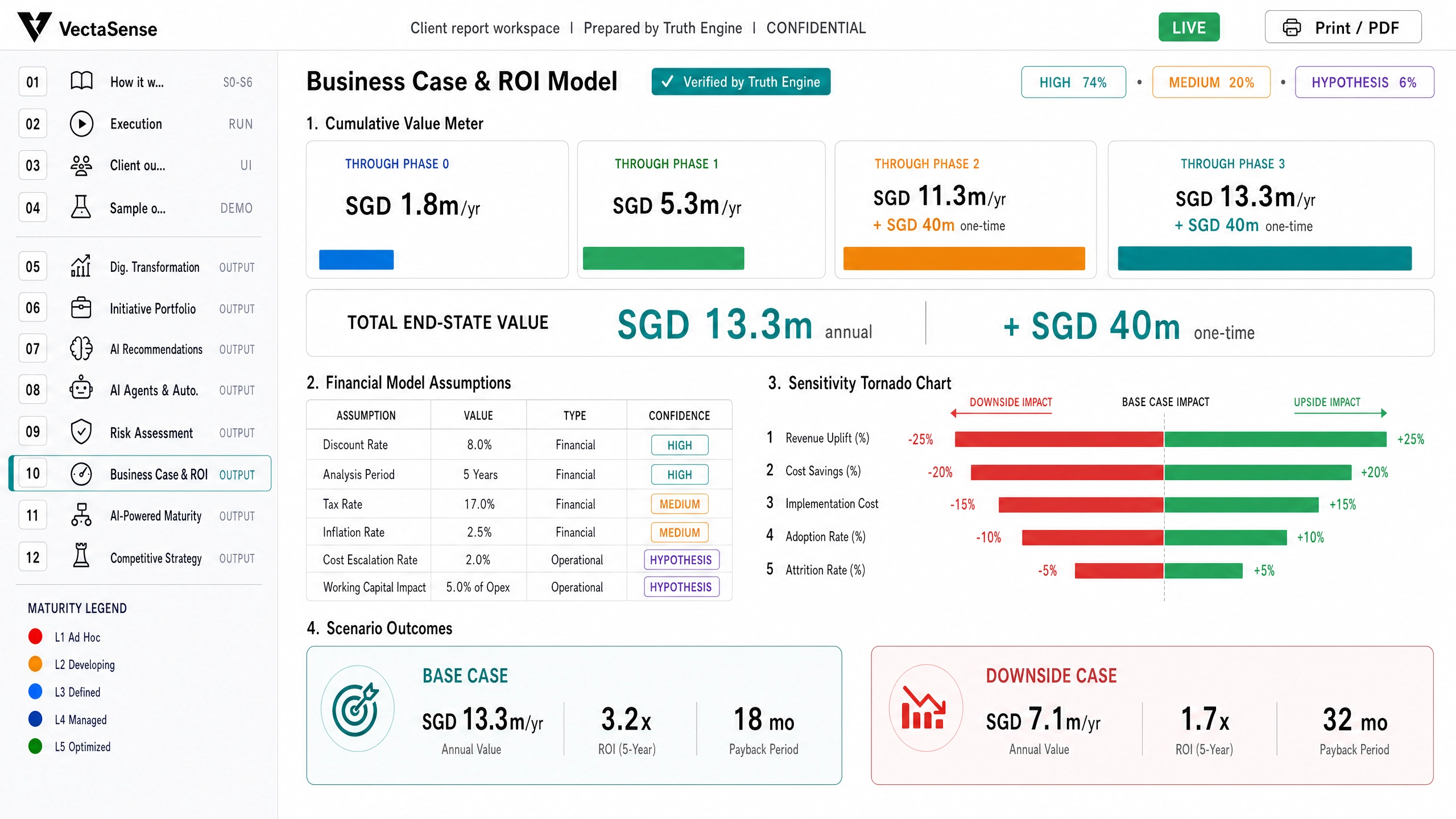Open the How it works book icon
The image size is (1456, 819).
[81, 81]
